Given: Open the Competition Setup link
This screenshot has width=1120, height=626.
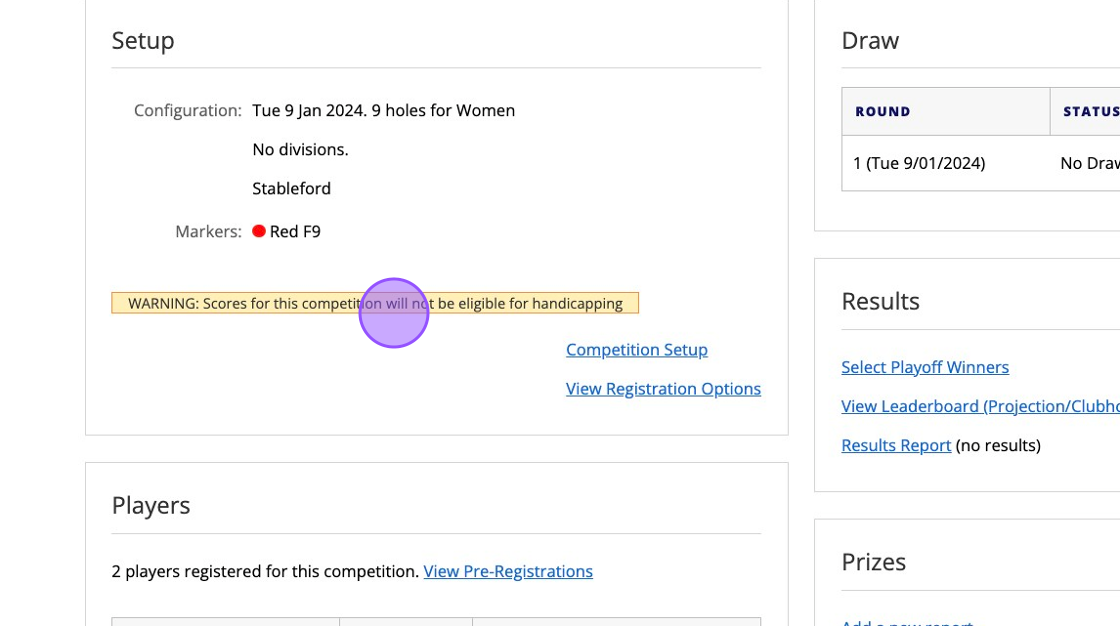Looking at the screenshot, I should point(636,350).
